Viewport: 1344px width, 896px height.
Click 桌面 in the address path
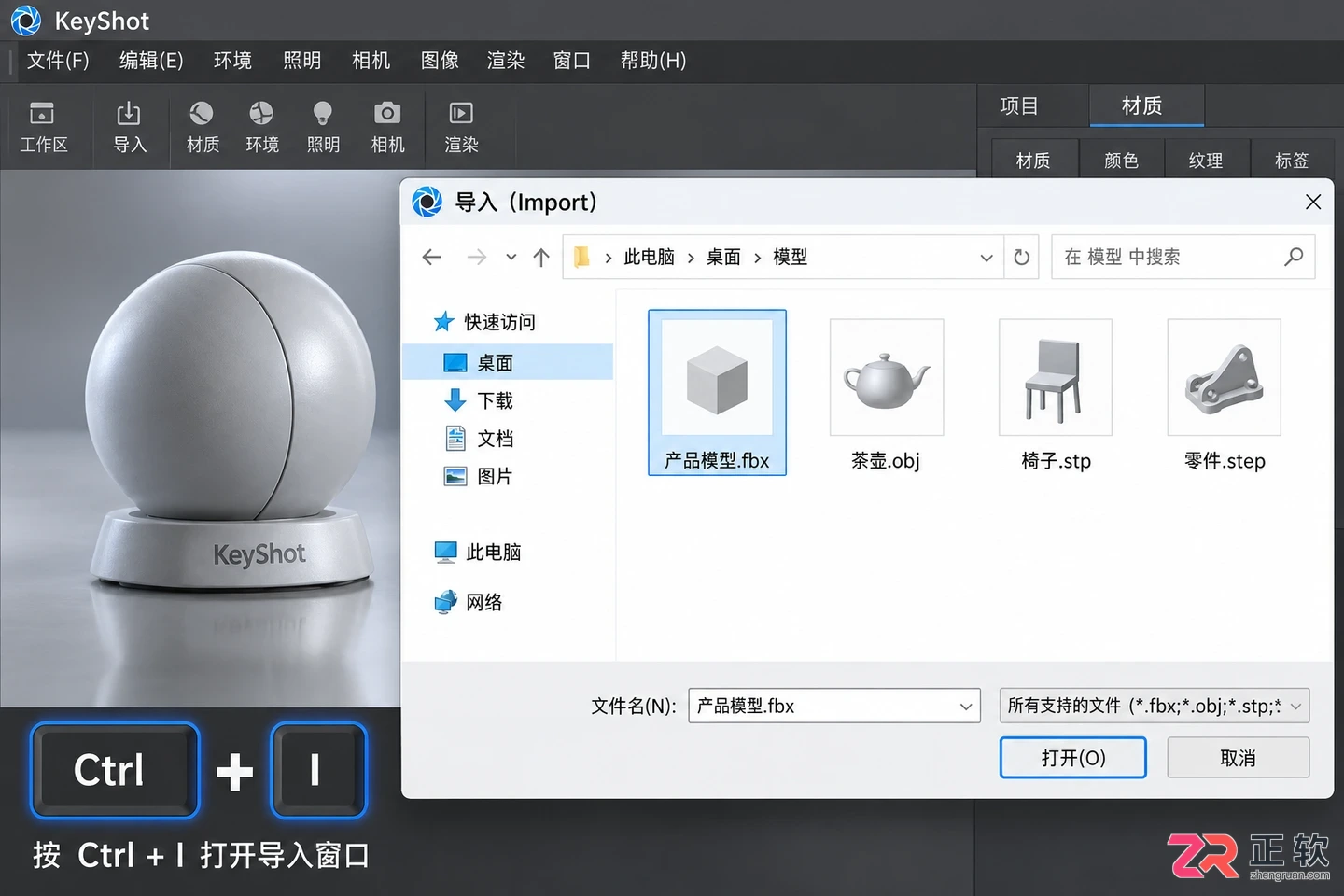(x=723, y=258)
